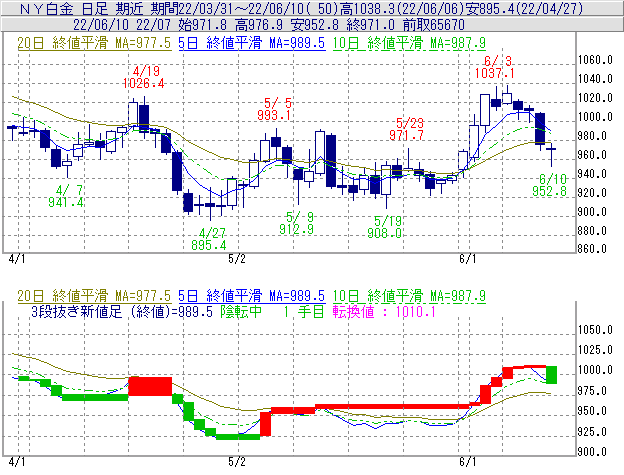
Task: Click the 3段抜き新値足 (終値)=989.5 label
Action: click(x=122, y=311)
